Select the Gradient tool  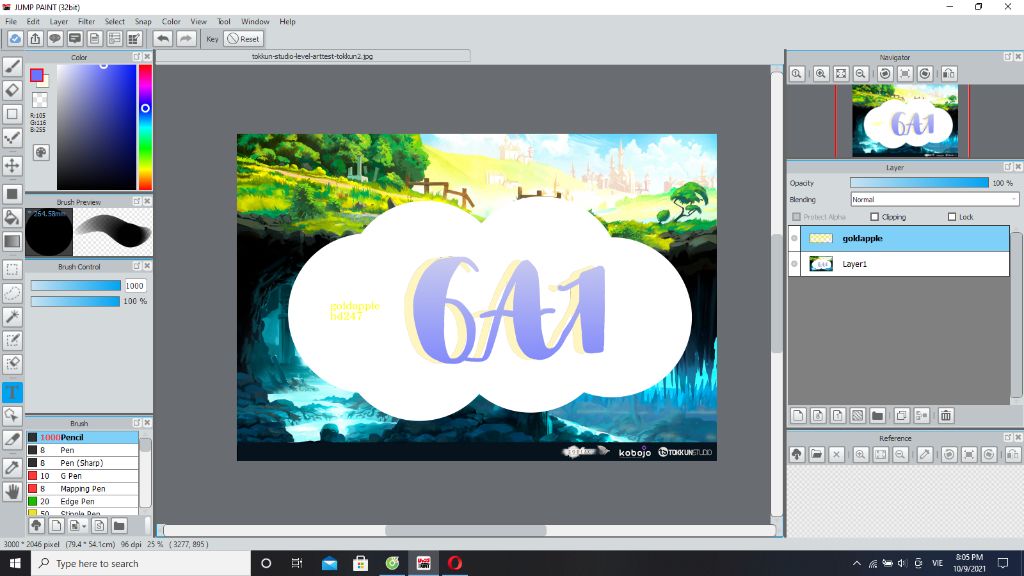click(12, 241)
